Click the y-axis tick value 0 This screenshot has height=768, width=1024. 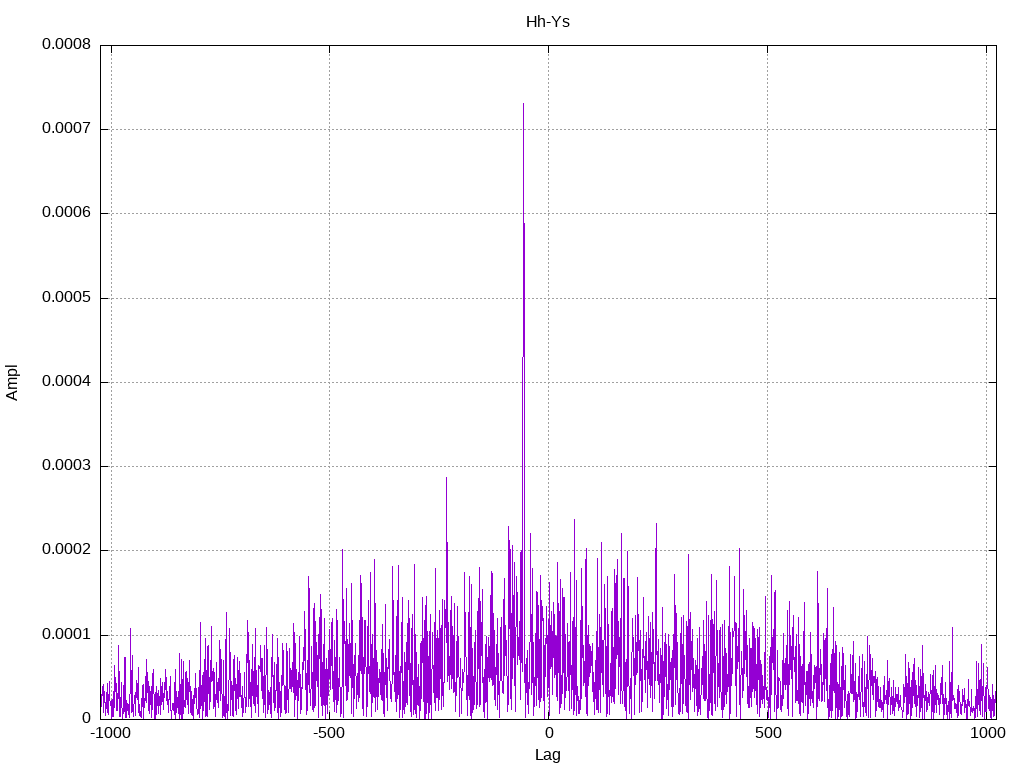[x=86, y=718]
